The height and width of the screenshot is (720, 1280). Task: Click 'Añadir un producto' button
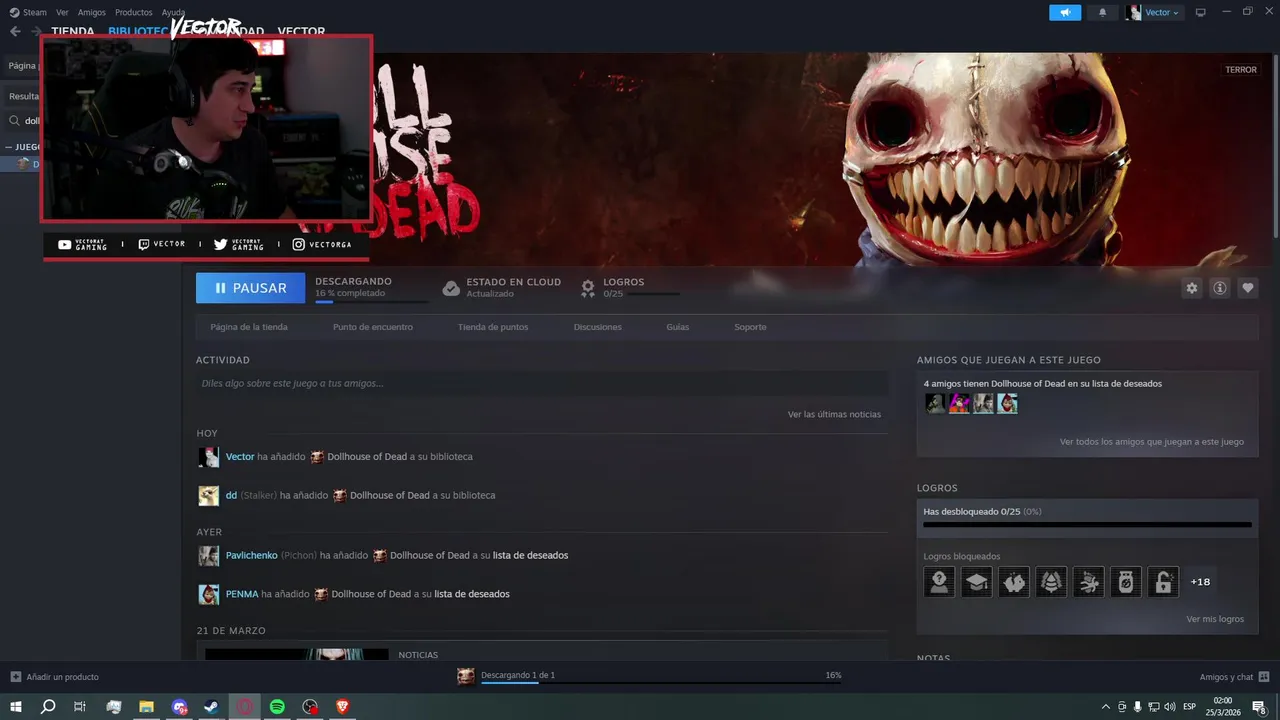point(54,677)
